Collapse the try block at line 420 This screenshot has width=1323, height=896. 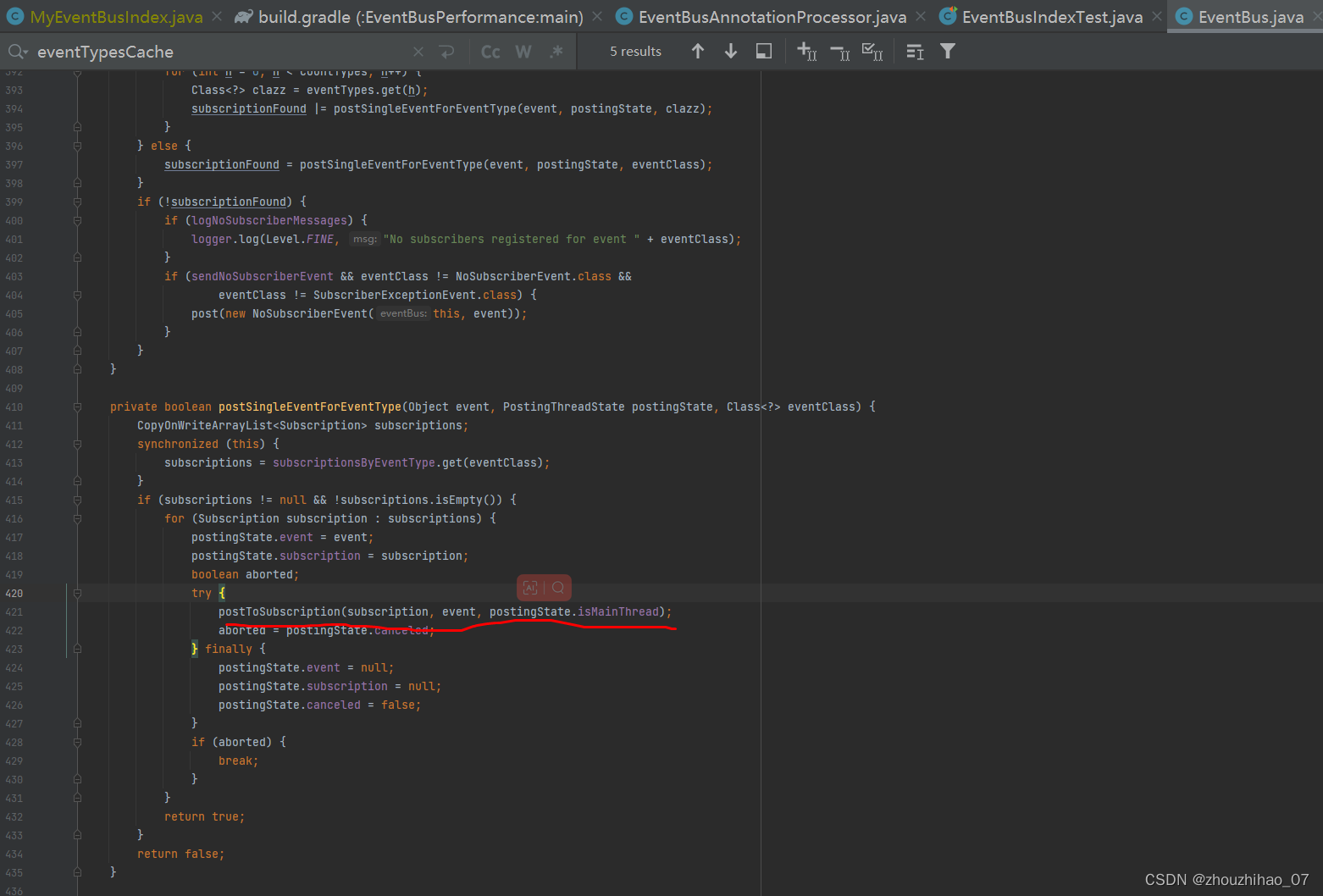click(77, 593)
